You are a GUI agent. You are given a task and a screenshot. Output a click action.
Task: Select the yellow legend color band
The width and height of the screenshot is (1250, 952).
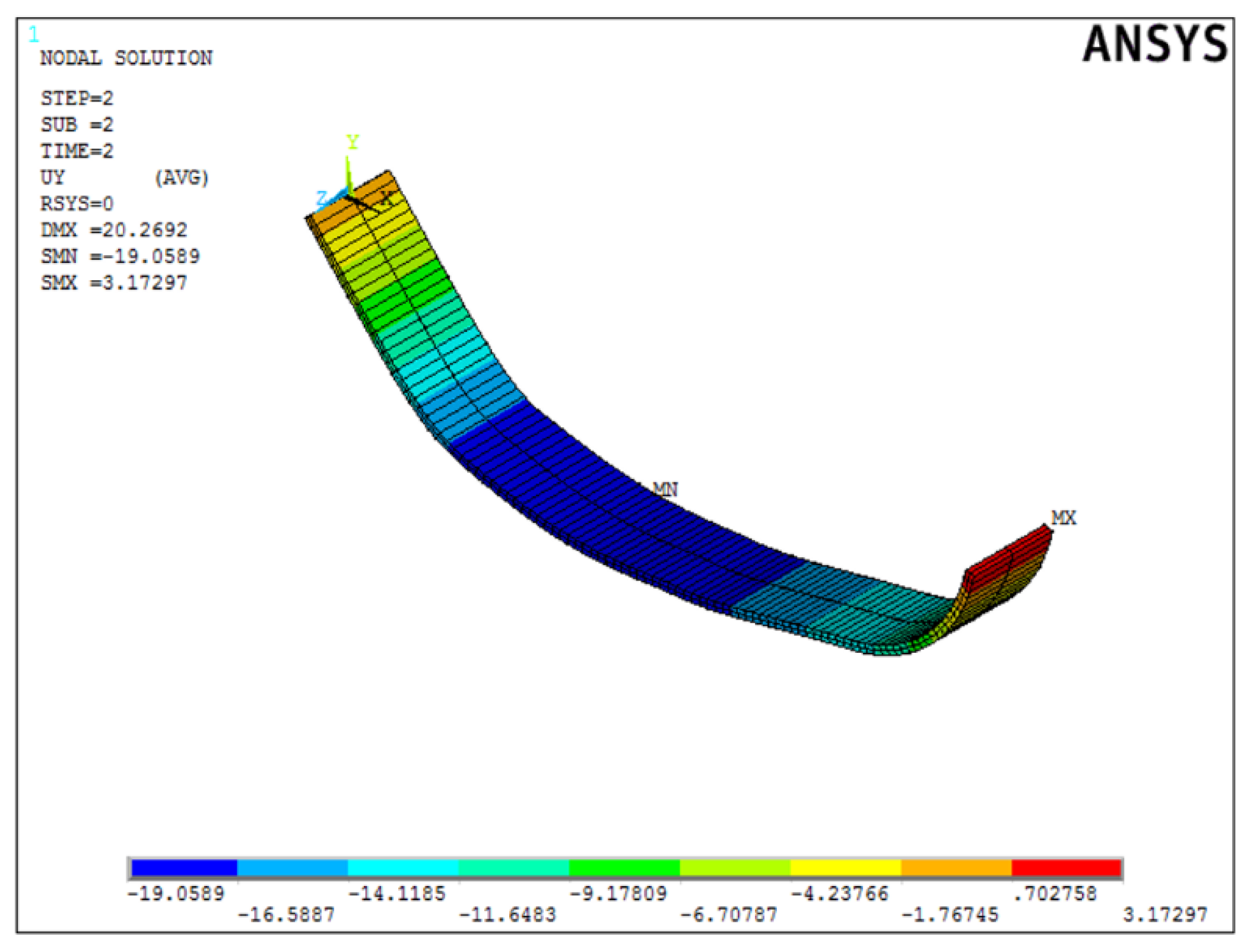(x=845, y=868)
